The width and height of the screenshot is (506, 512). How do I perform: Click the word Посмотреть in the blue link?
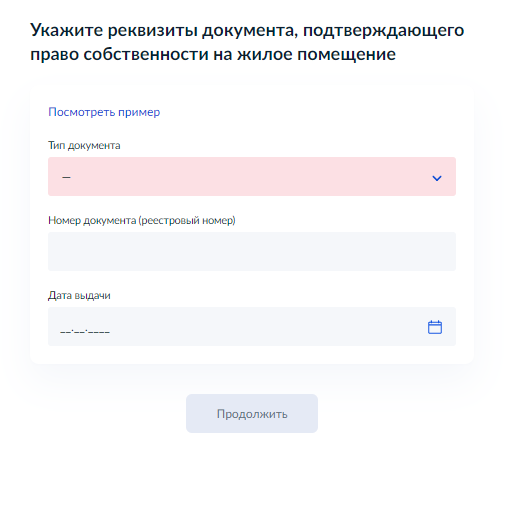point(82,112)
